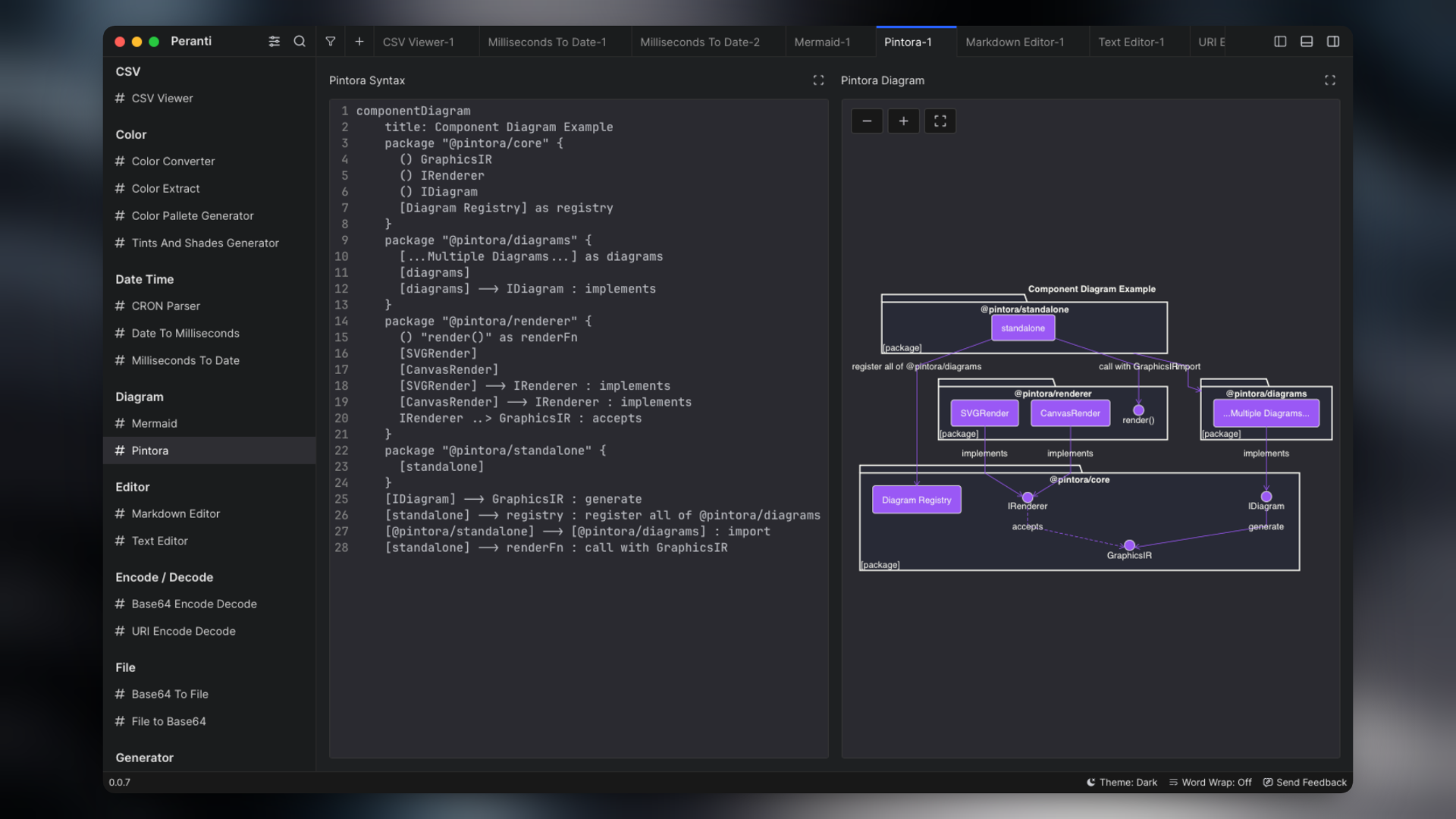Click the IDiagram interface circle
1456x819 pixels.
pyautogui.click(x=1266, y=497)
